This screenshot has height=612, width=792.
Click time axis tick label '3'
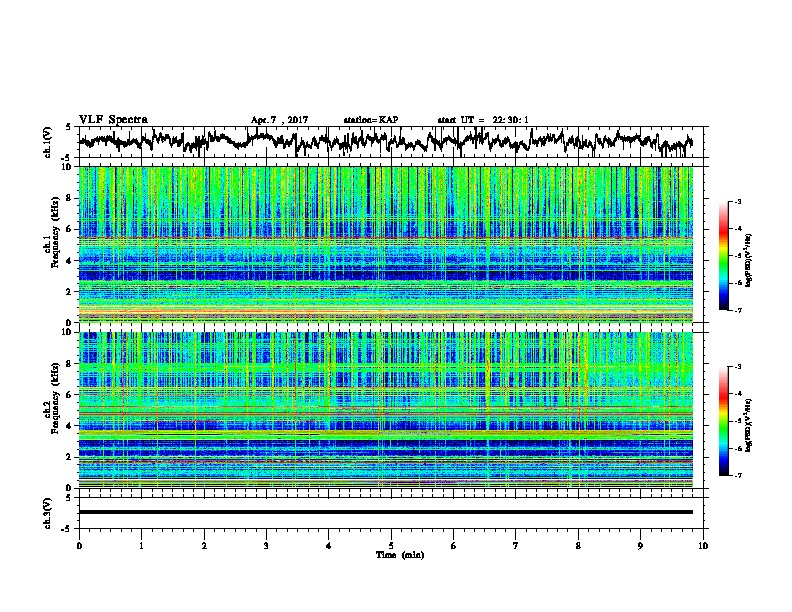point(266,546)
